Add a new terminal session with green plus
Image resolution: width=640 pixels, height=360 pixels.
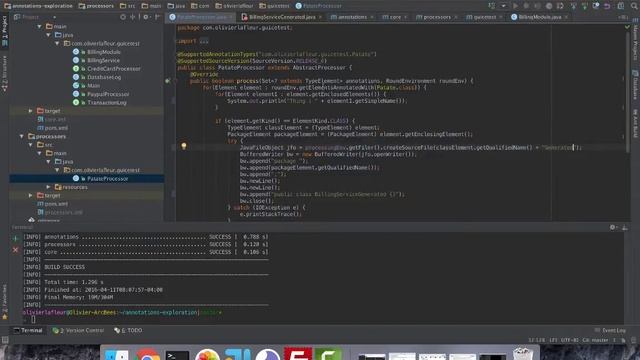tap(16, 238)
